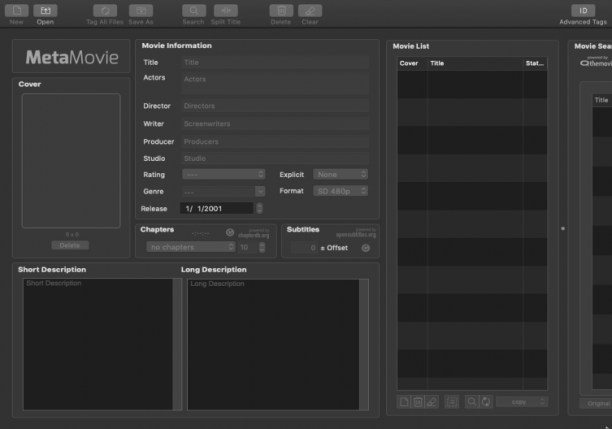Open the Original dropdown in Movie Search

point(596,403)
